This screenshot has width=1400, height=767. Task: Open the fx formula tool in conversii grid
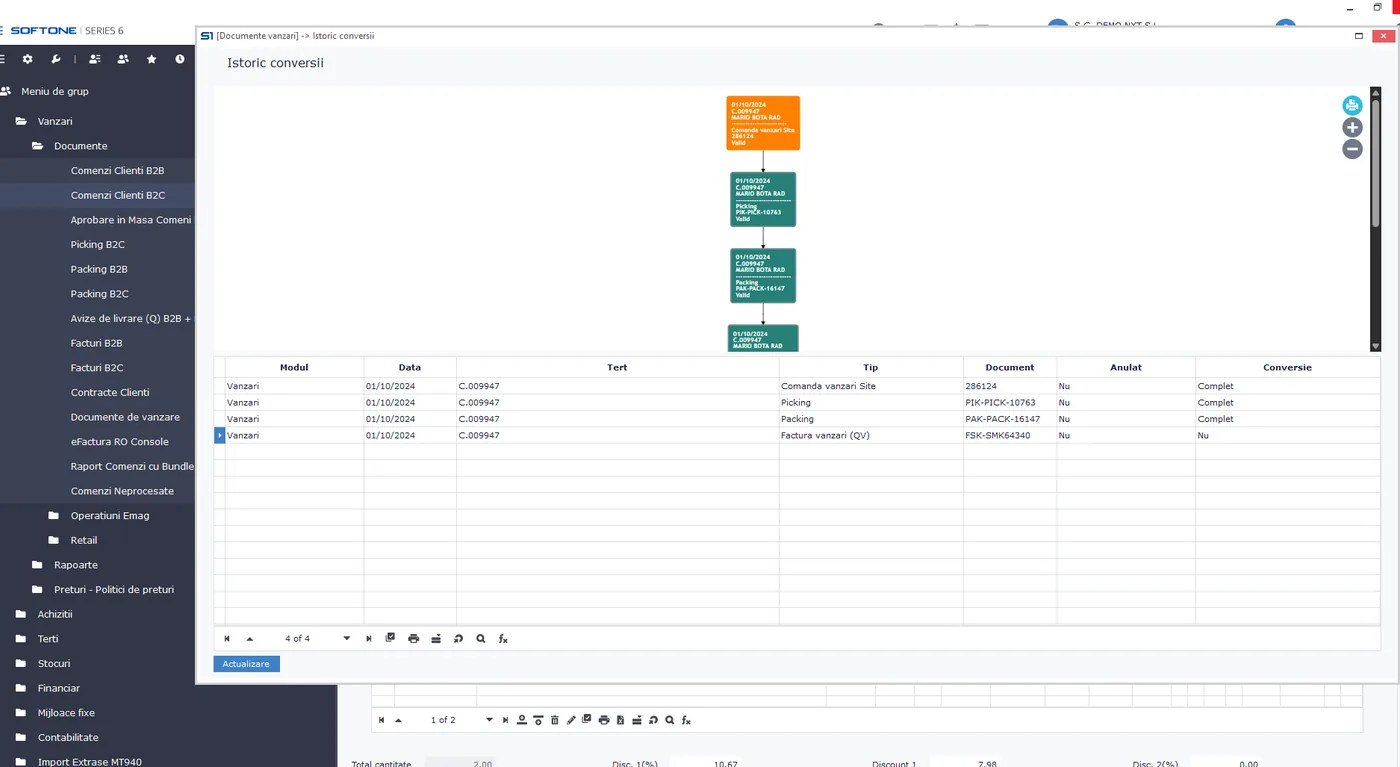(503, 638)
